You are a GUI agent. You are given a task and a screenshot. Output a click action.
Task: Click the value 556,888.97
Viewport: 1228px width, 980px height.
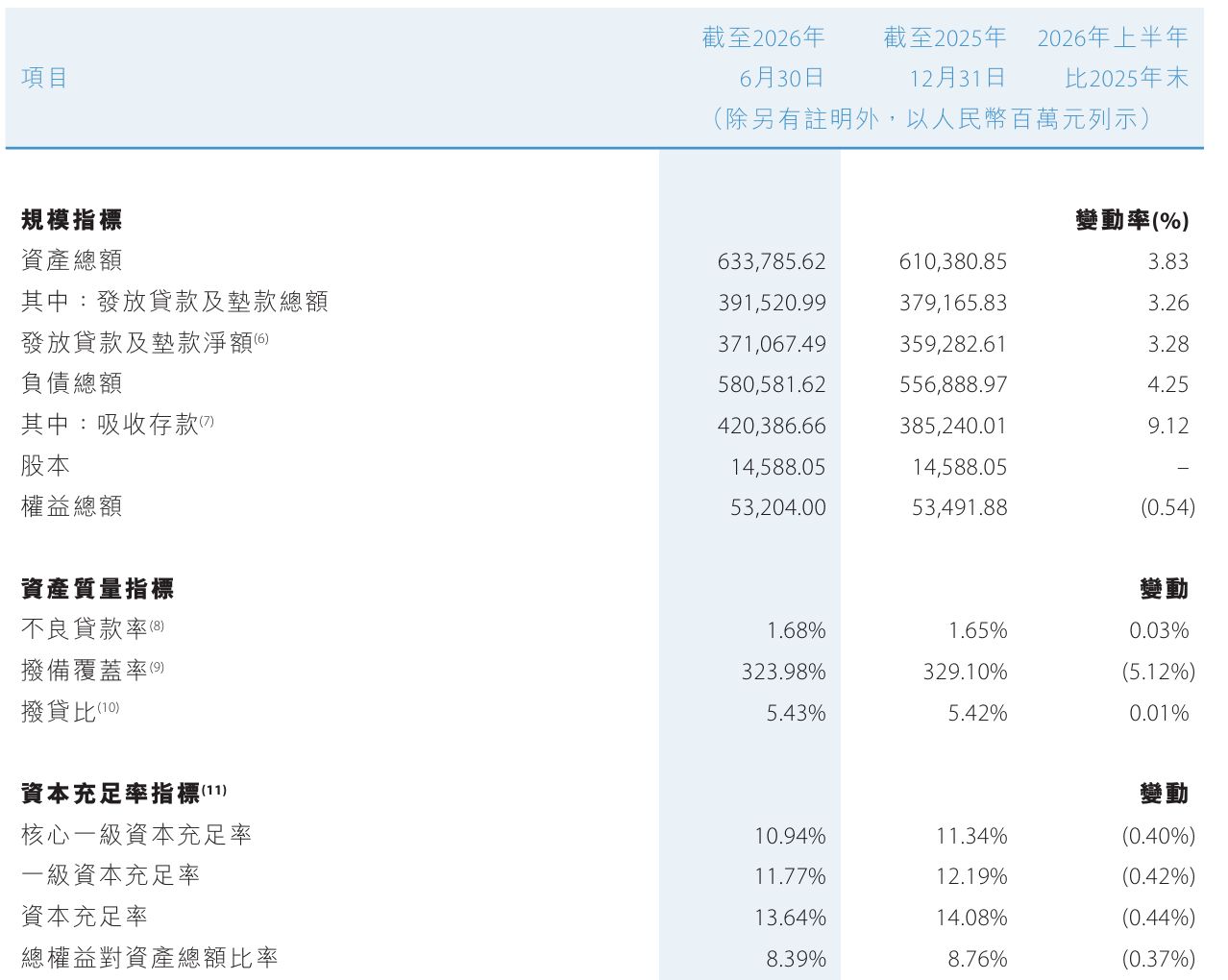pyautogui.click(x=953, y=384)
